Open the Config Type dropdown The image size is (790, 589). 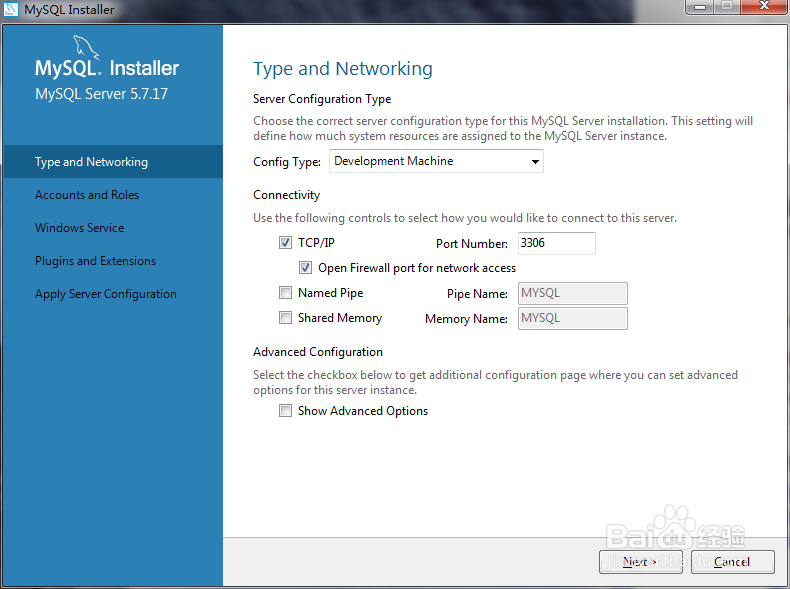click(x=436, y=161)
